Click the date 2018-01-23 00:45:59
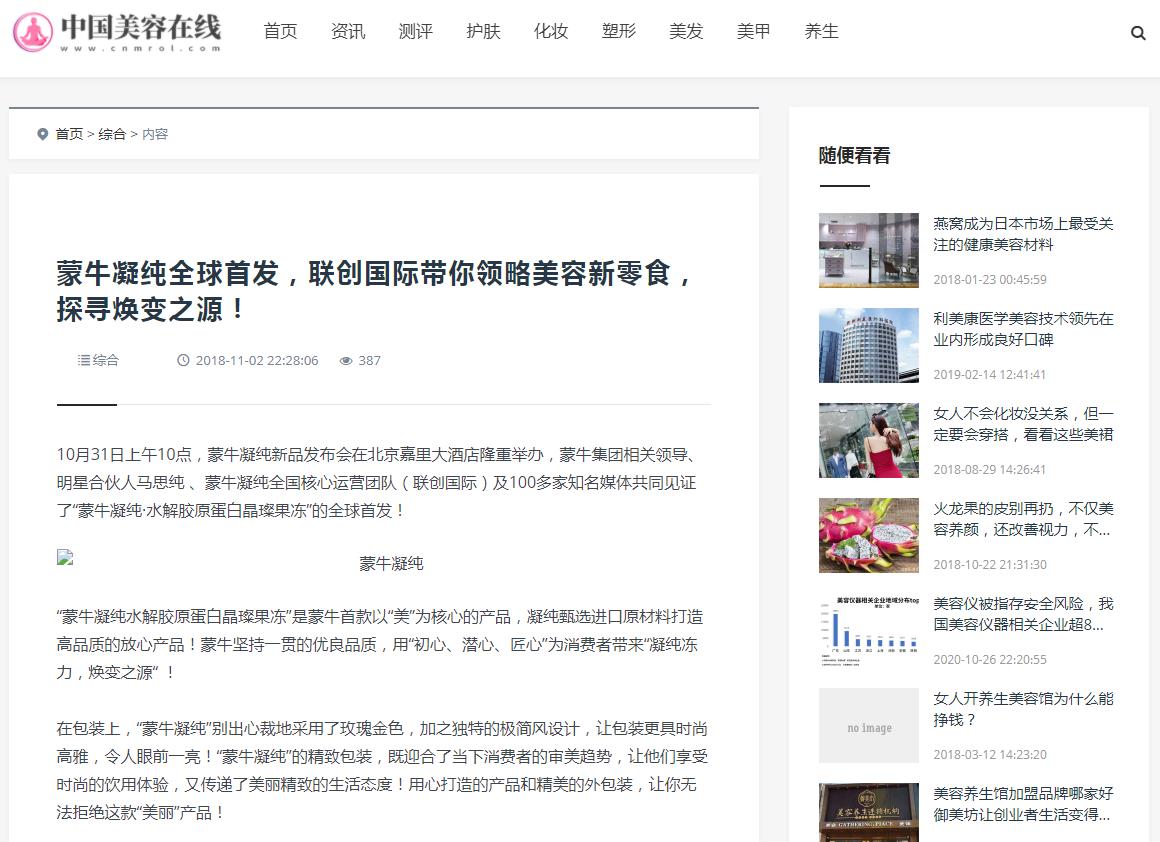1160x842 pixels. tap(990, 280)
